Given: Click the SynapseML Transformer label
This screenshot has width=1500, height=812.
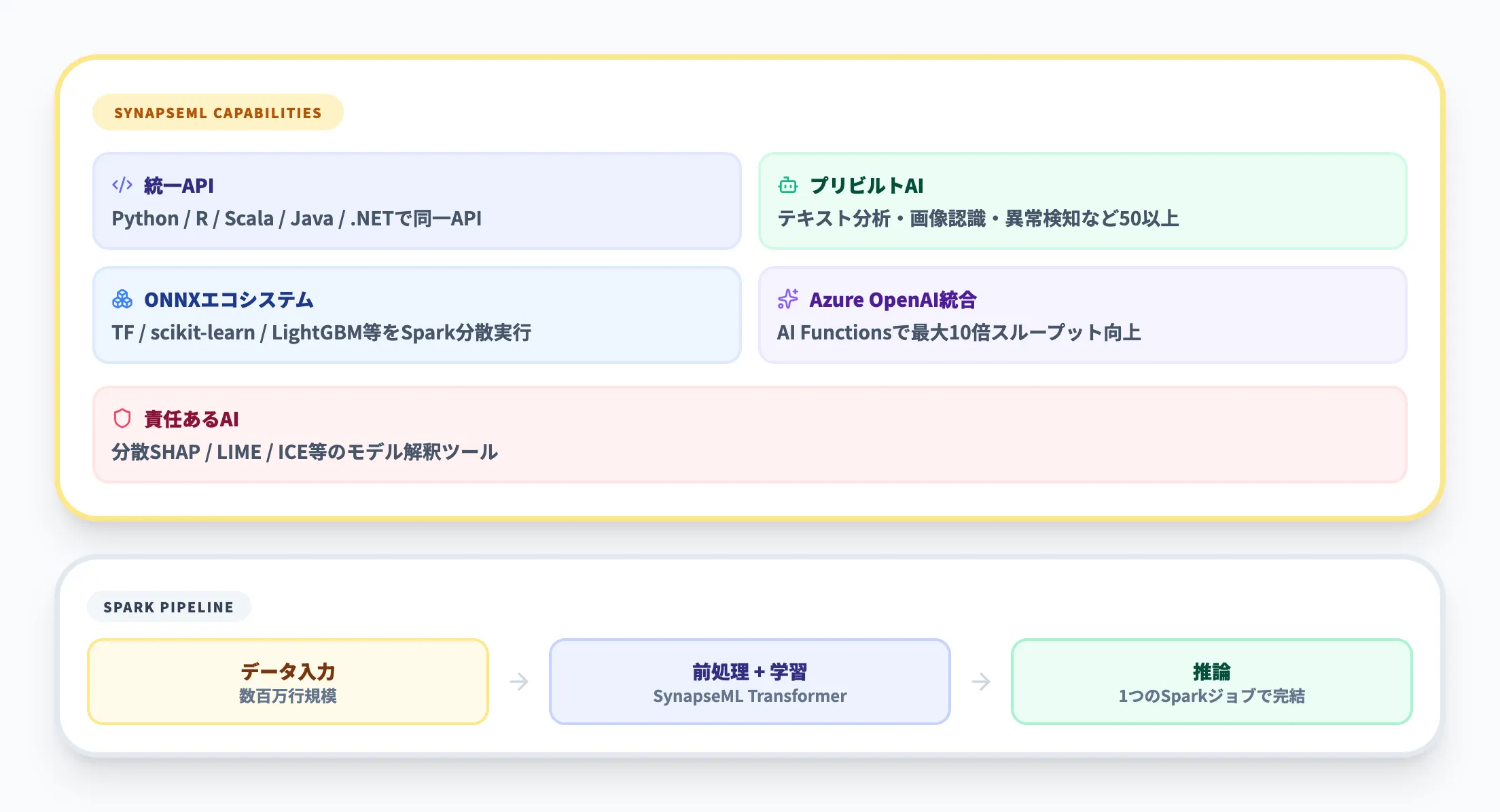Looking at the screenshot, I should [749, 696].
